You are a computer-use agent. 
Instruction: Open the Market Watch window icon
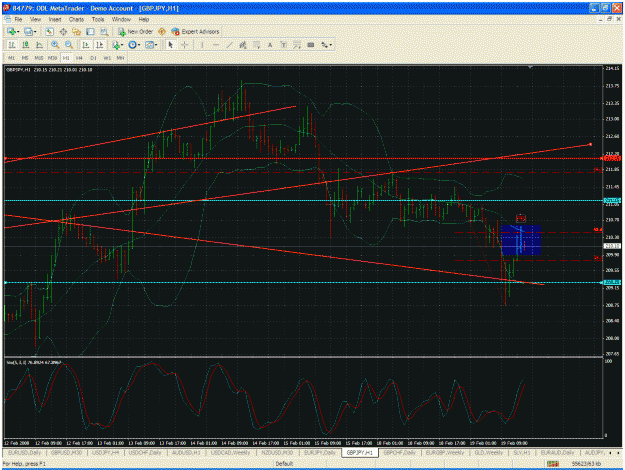pos(49,31)
